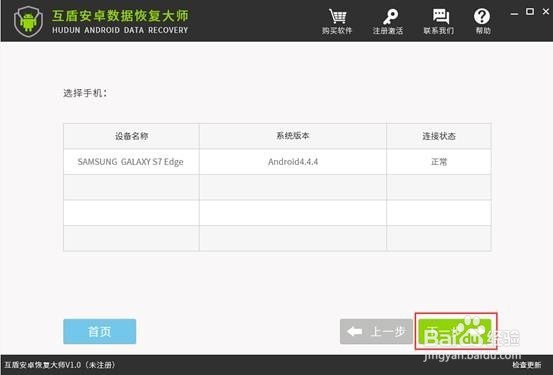
Task: Click the green next step button
Action: (455, 331)
